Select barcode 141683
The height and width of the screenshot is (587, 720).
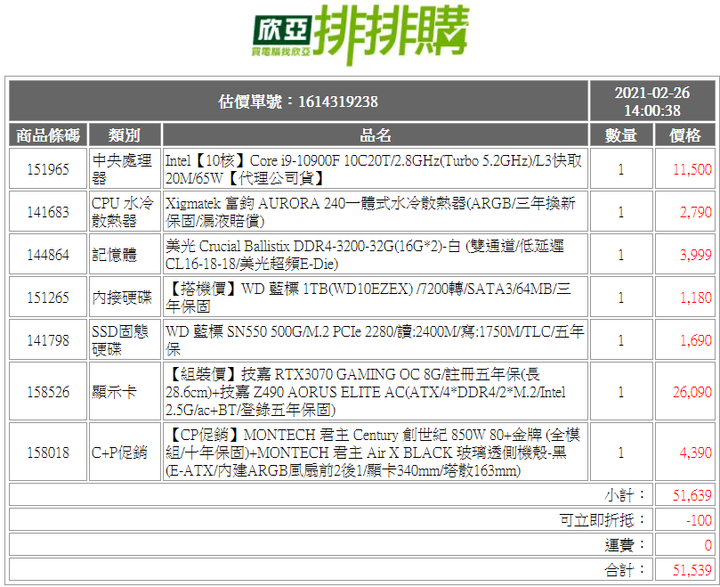pyautogui.click(x=48, y=212)
